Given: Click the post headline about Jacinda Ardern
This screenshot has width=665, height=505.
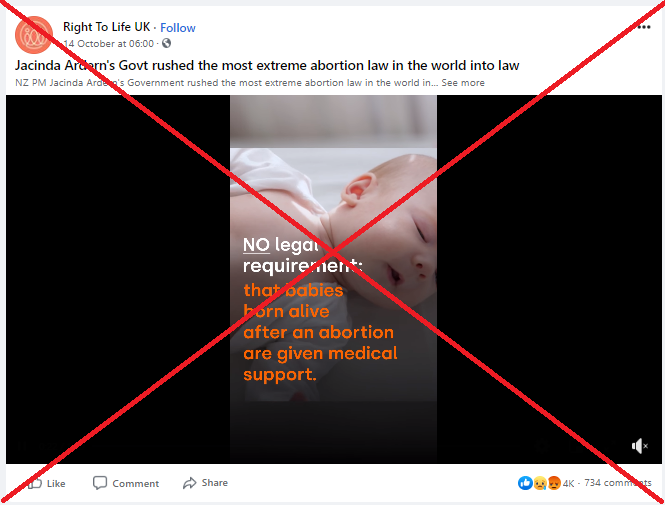Looking at the screenshot, I should click(267, 65).
